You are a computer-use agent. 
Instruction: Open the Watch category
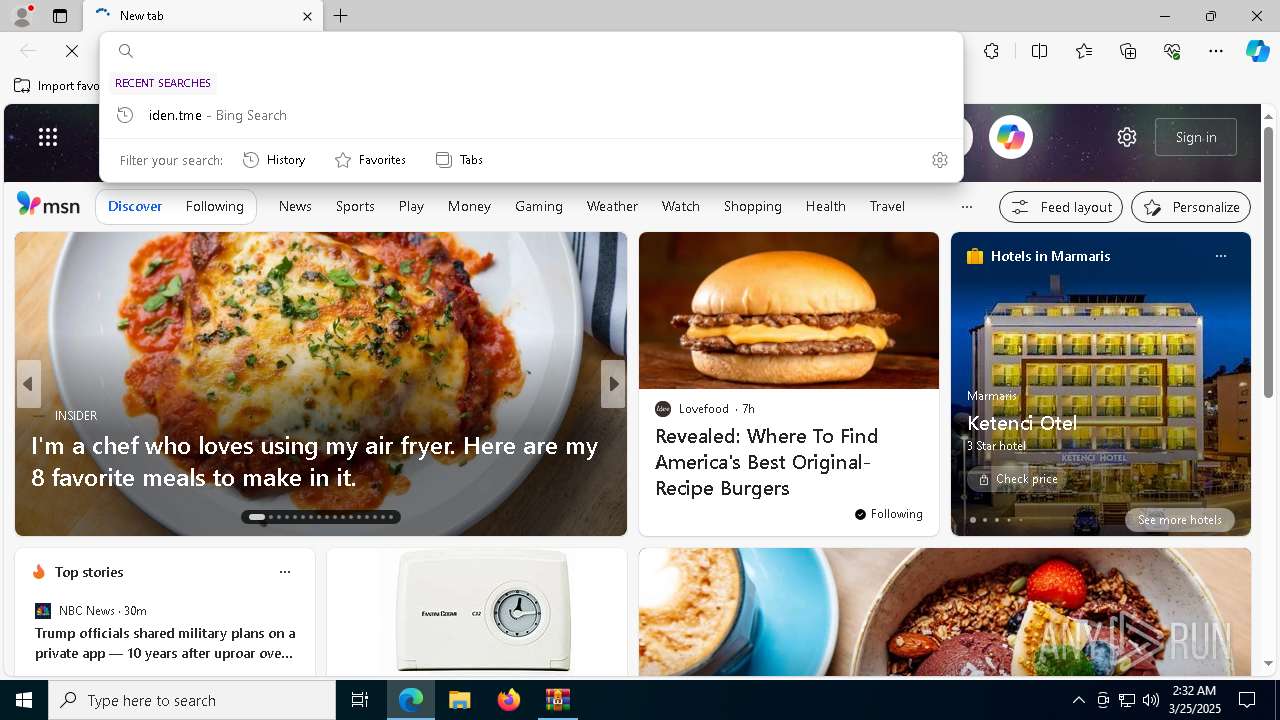[680, 206]
